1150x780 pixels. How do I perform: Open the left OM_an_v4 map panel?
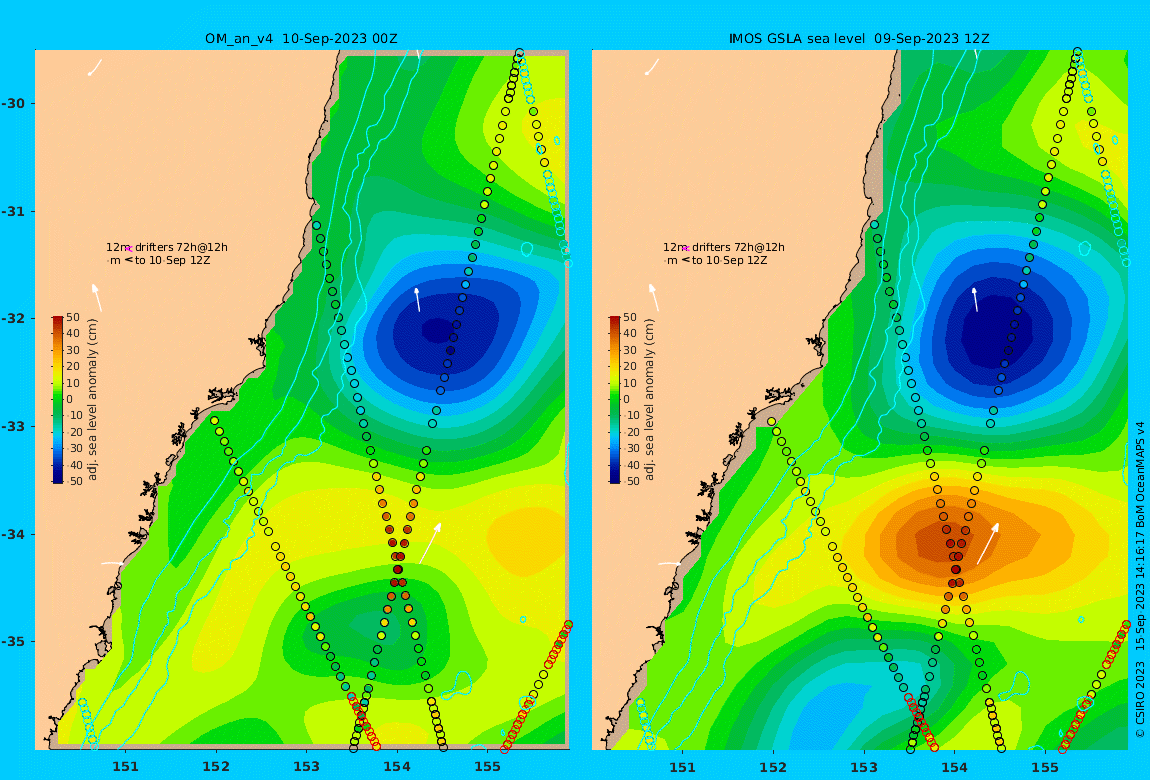tap(302, 400)
